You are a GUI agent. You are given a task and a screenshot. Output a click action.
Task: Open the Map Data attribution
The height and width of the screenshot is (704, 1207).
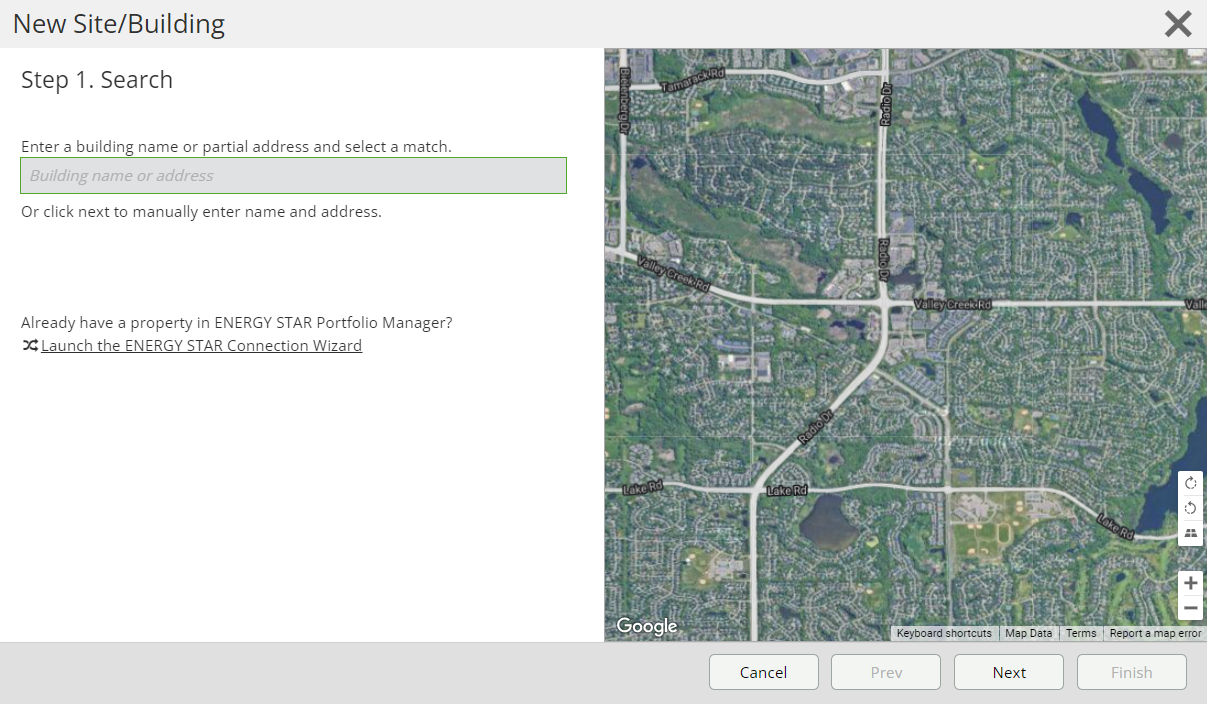point(1028,633)
